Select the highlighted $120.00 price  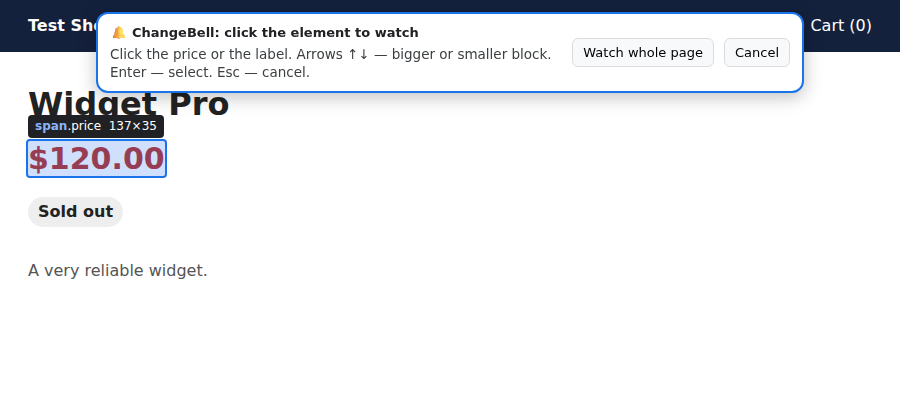tap(96, 158)
